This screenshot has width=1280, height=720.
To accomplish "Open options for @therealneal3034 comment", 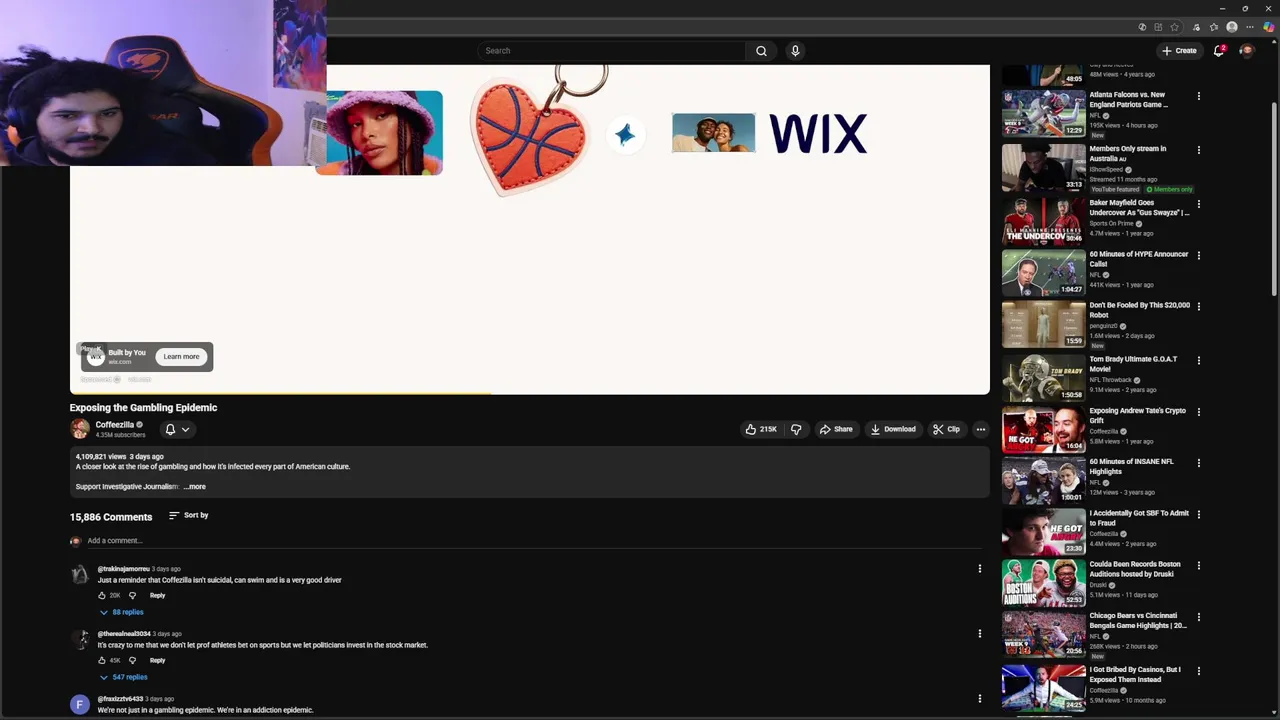I will coord(979,633).
